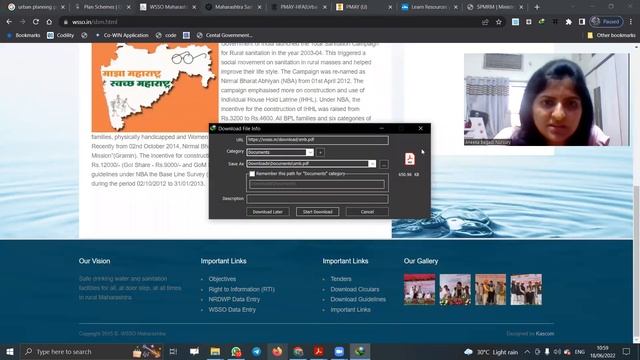Viewport: 640px width, 360px height.
Task: Open the Extensions puzzle icon
Action: click(x=569, y=22)
